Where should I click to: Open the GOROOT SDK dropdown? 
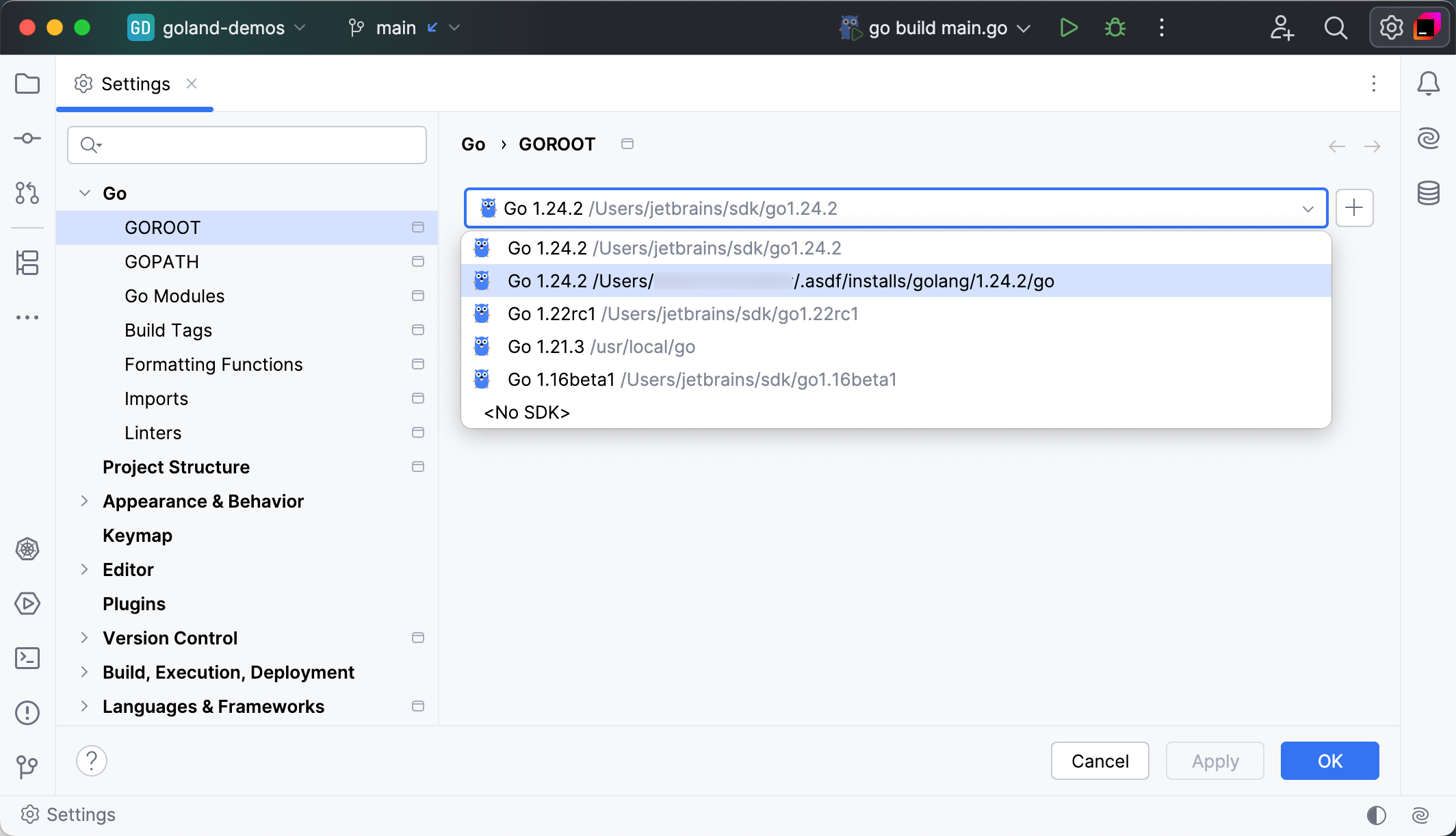[1309, 208]
